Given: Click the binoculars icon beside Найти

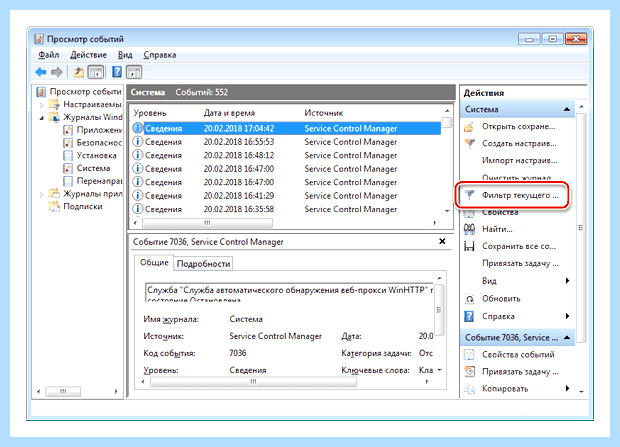Looking at the screenshot, I should click(x=469, y=229).
